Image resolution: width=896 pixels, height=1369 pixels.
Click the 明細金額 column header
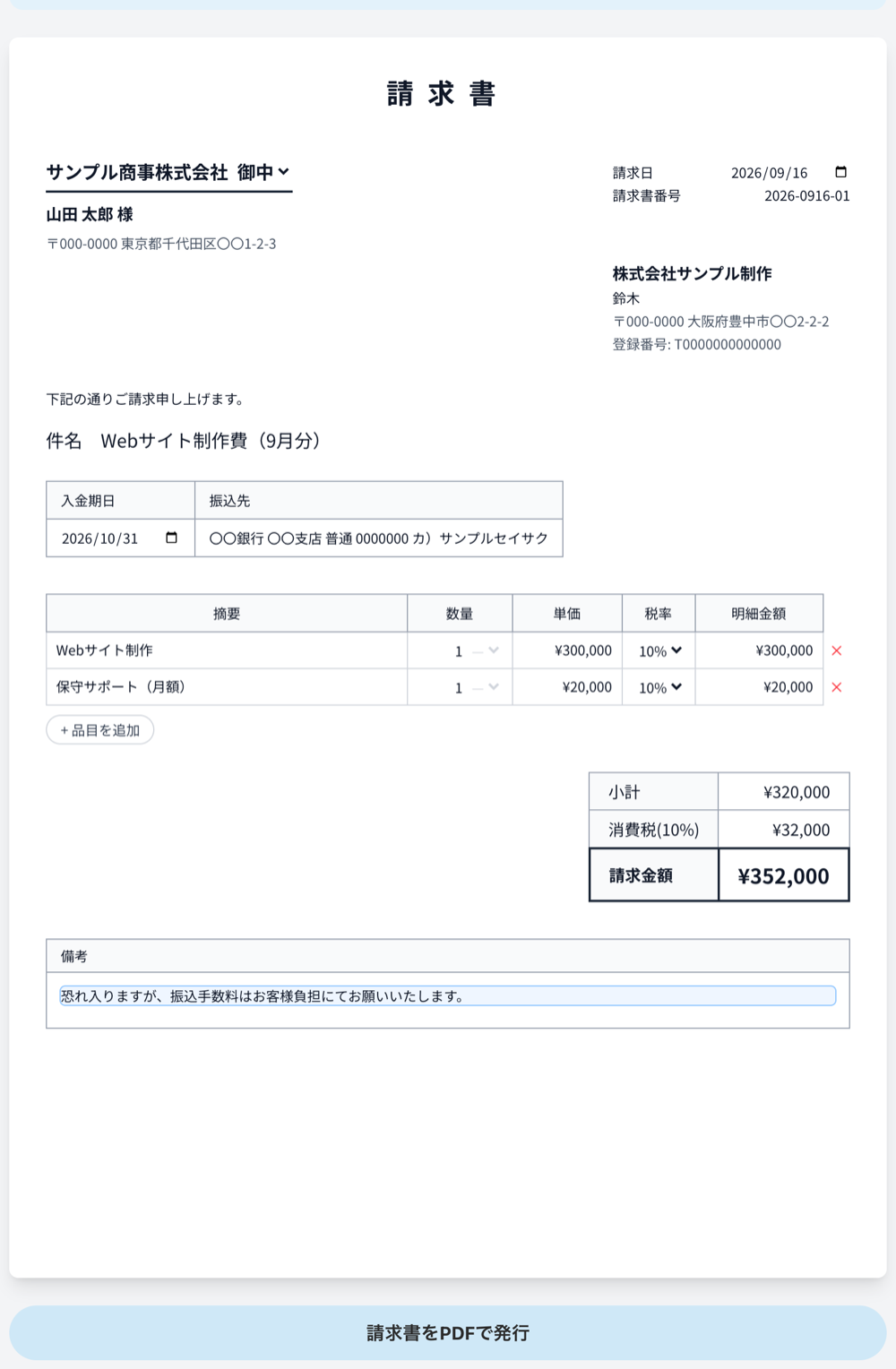coord(759,614)
